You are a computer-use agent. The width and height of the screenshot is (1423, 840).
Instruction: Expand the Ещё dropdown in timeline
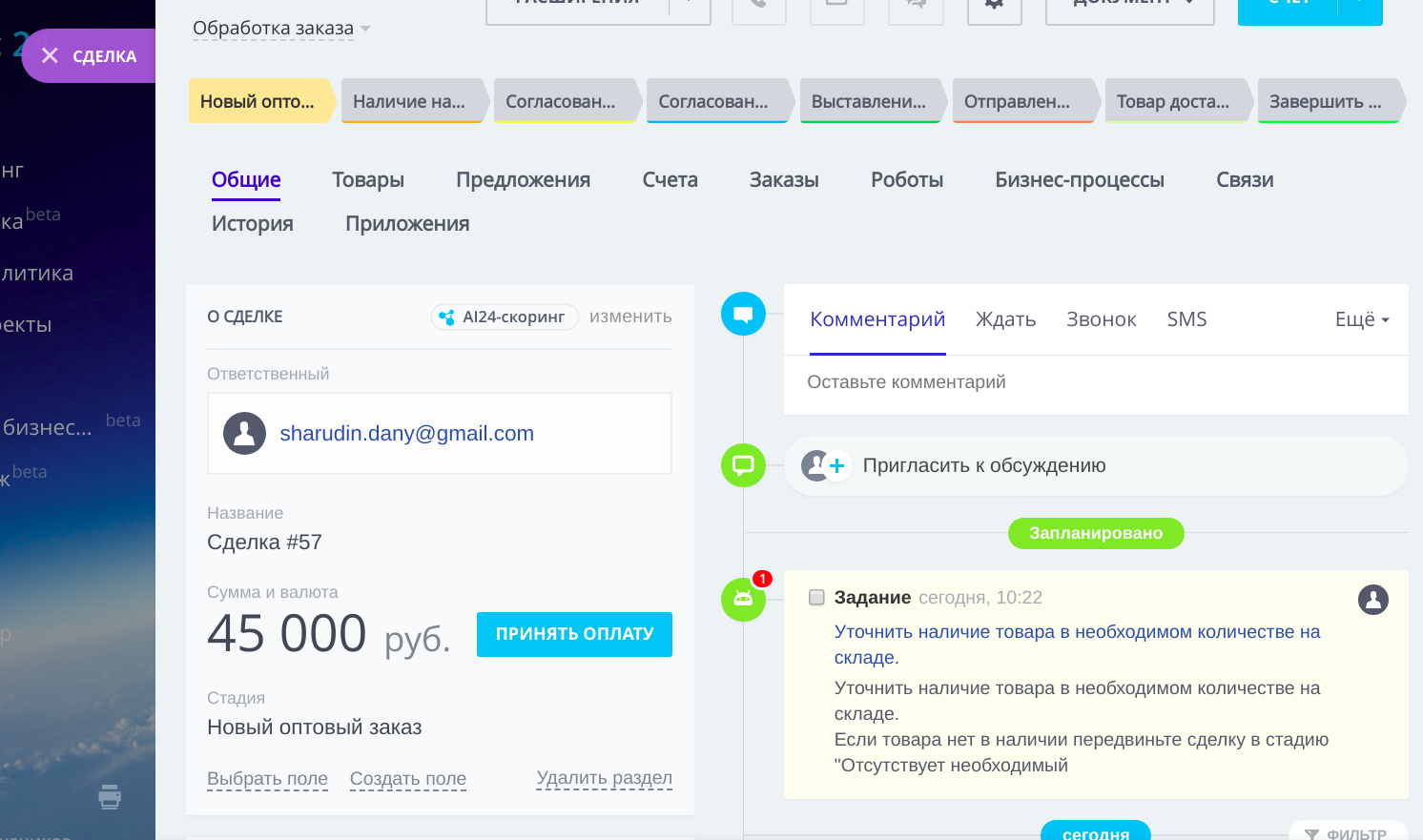coord(1362,319)
